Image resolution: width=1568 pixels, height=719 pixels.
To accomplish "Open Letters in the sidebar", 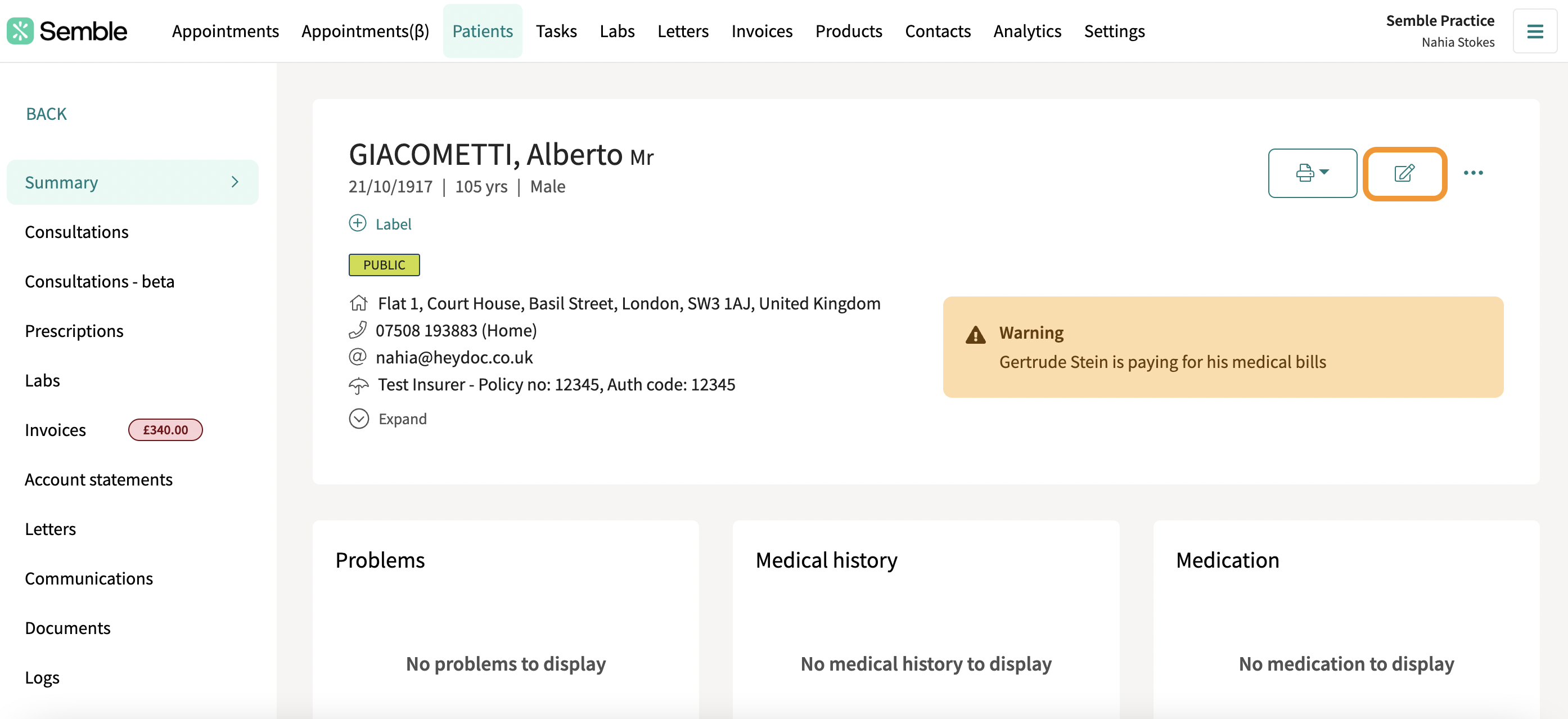I will (x=51, y=529).
